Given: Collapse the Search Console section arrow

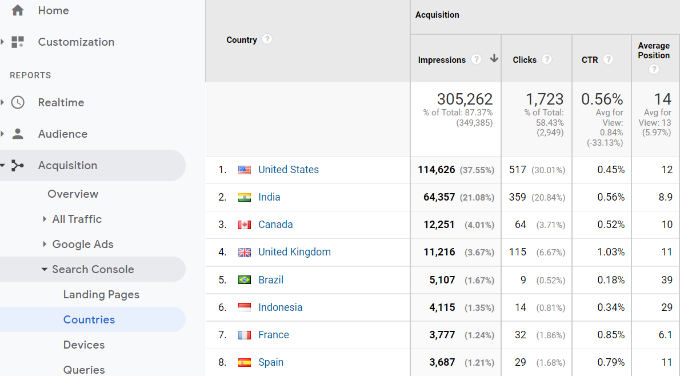Looking at the screenshot, I should click(x=44, y=269).
